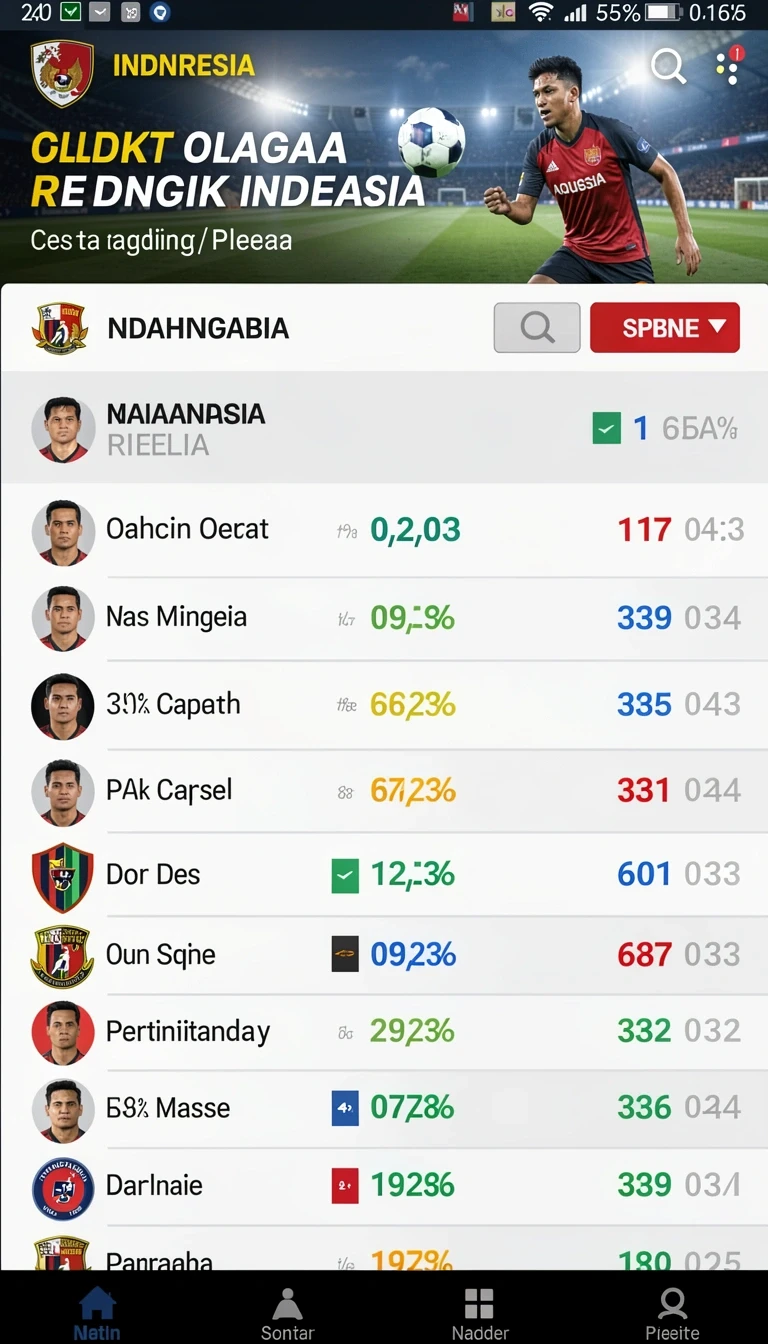Toggle the green checkbox beside Dor Des
Viewport: 768px width, 1344px height.
coord(344,876)
